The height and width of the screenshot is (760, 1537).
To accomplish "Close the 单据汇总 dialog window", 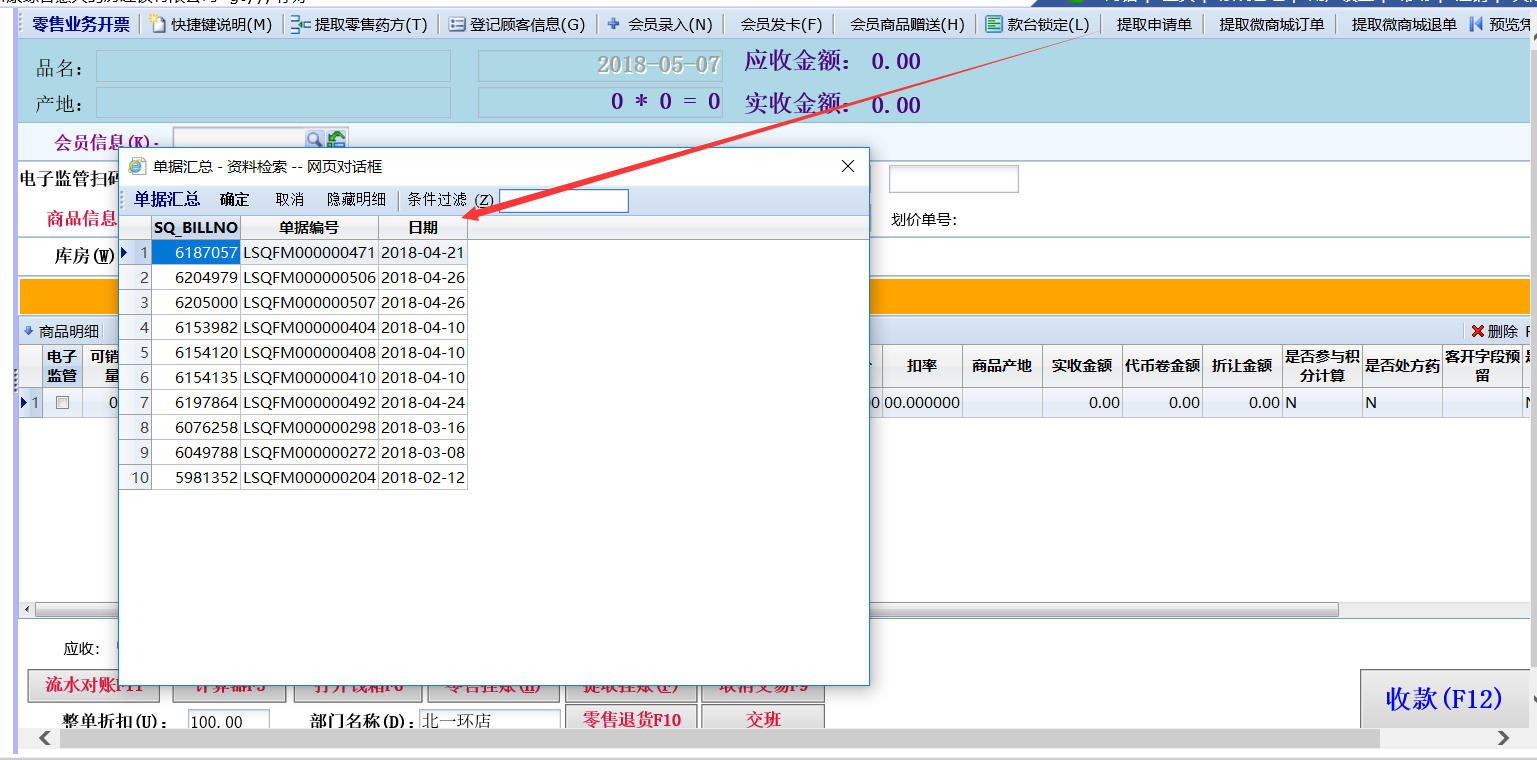I will [847, 166].
